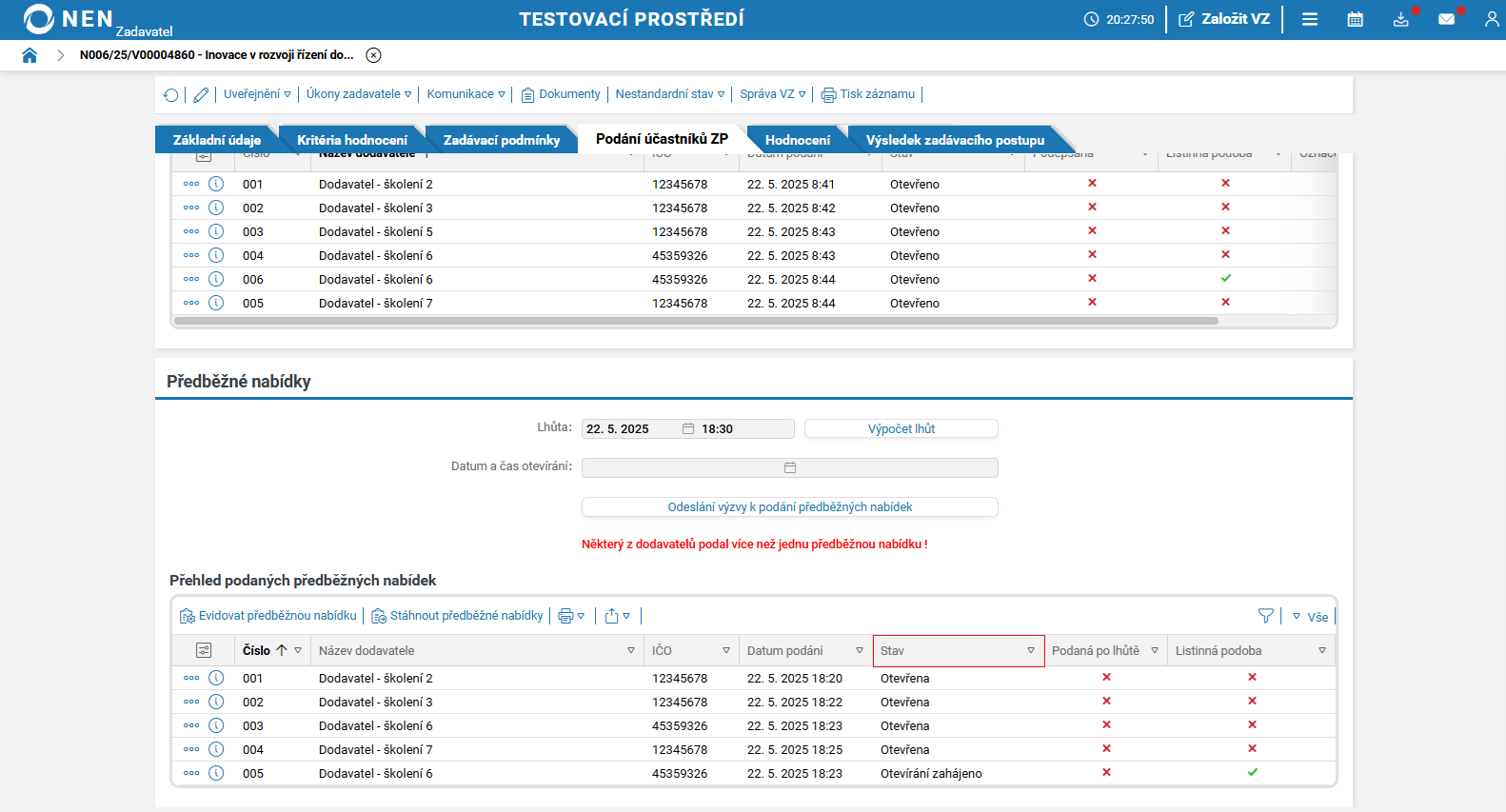Click the horizontal scrollbar of upper table

tap(695, 321)
